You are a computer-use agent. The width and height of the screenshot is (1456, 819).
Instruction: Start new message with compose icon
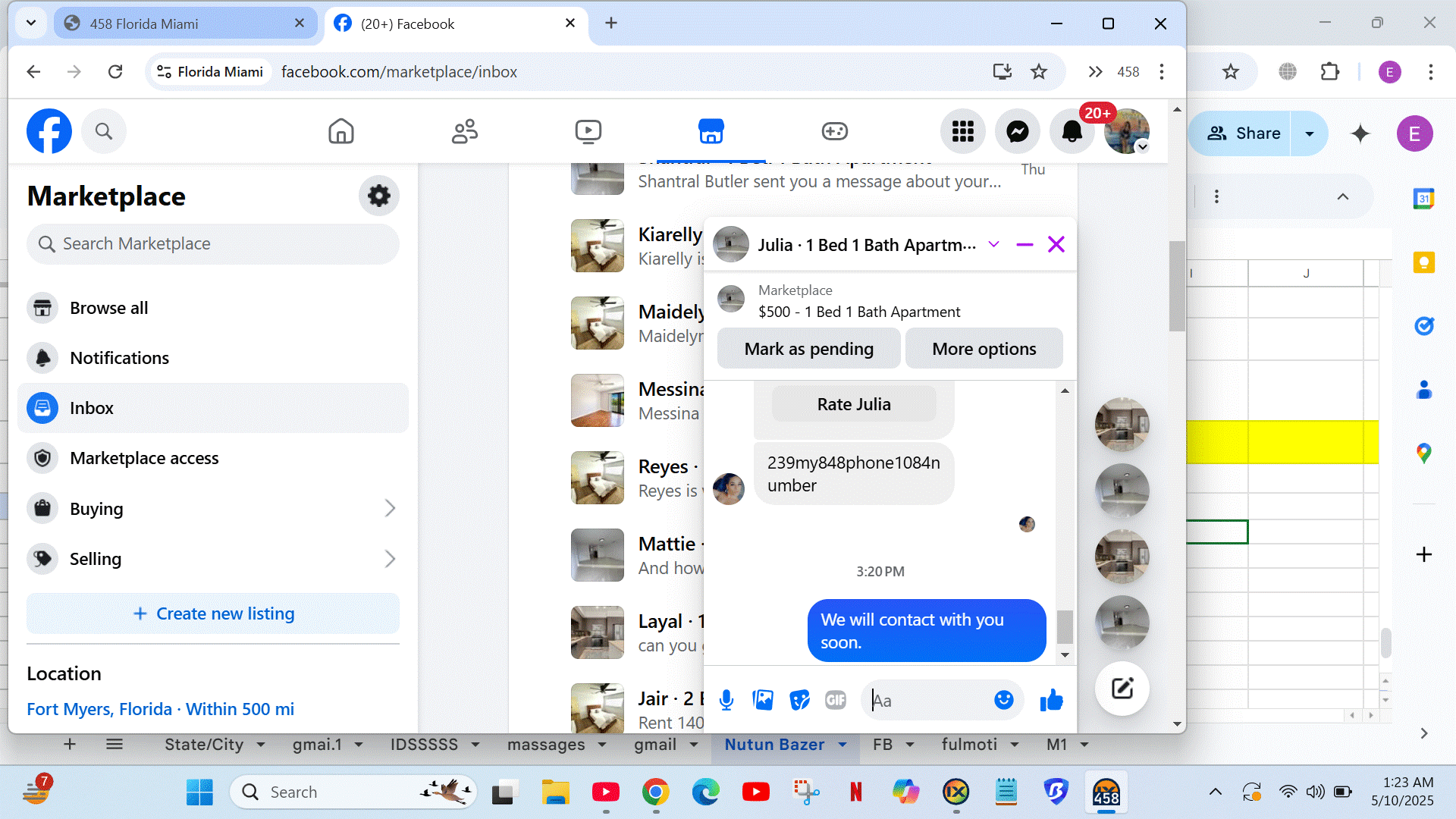point(1122,689)
